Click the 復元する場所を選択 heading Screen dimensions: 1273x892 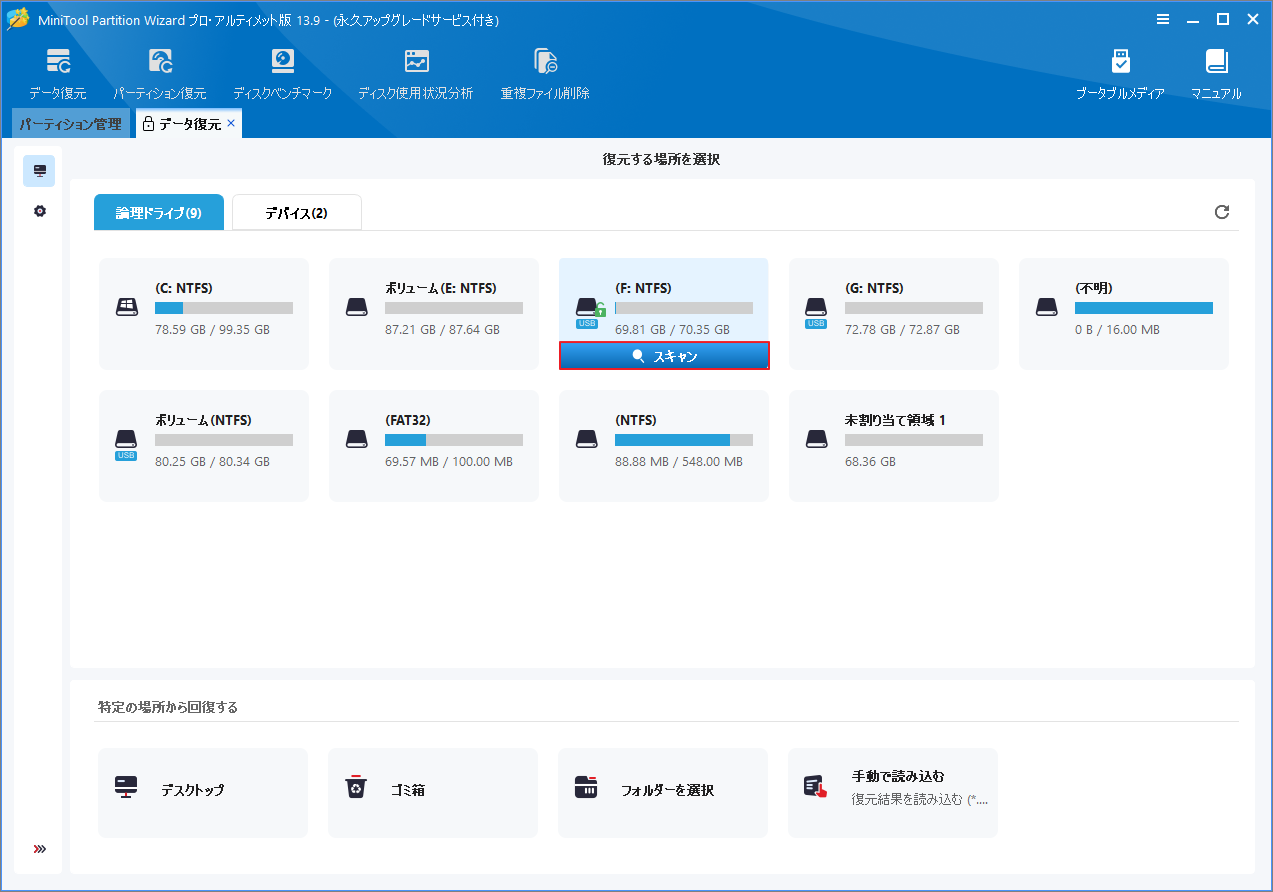[x=661, y=159]
